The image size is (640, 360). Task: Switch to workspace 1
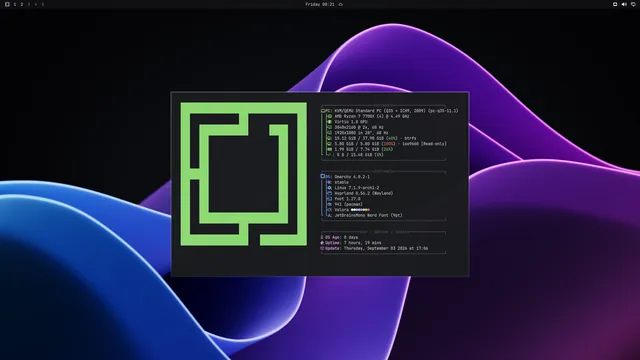15,4
